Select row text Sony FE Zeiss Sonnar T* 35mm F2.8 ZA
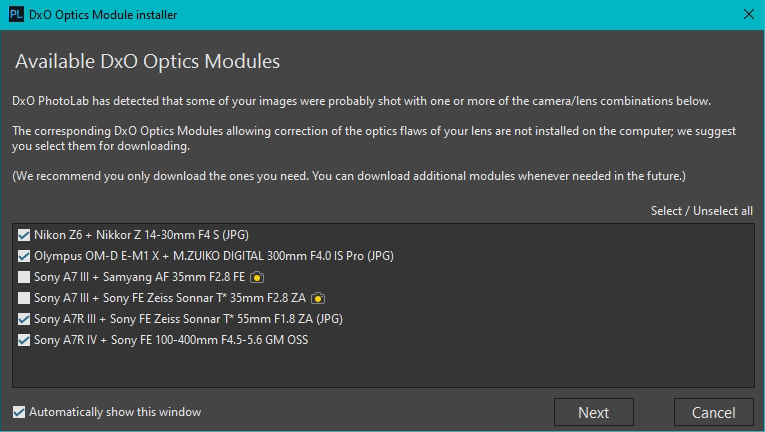 tap(170, 298)
